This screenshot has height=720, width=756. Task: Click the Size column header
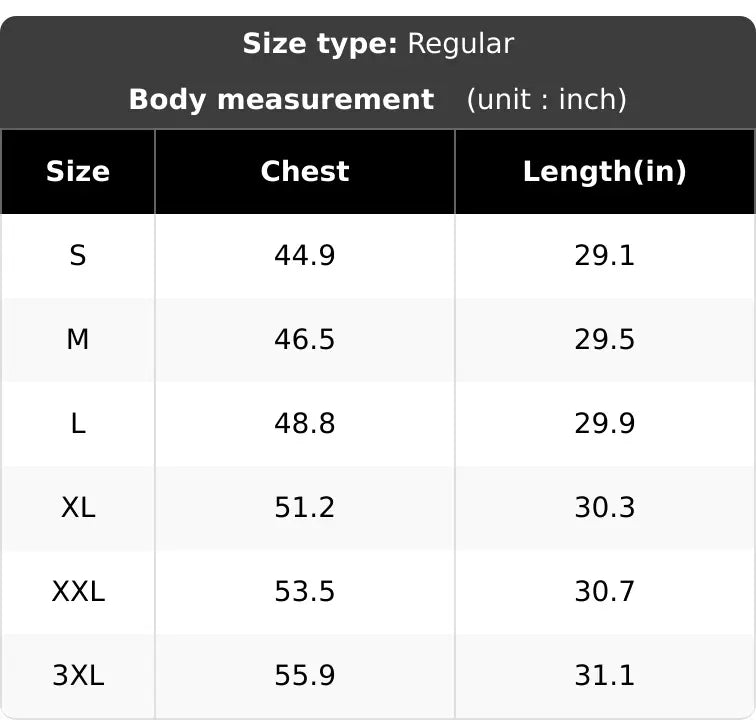click(78, 172)
